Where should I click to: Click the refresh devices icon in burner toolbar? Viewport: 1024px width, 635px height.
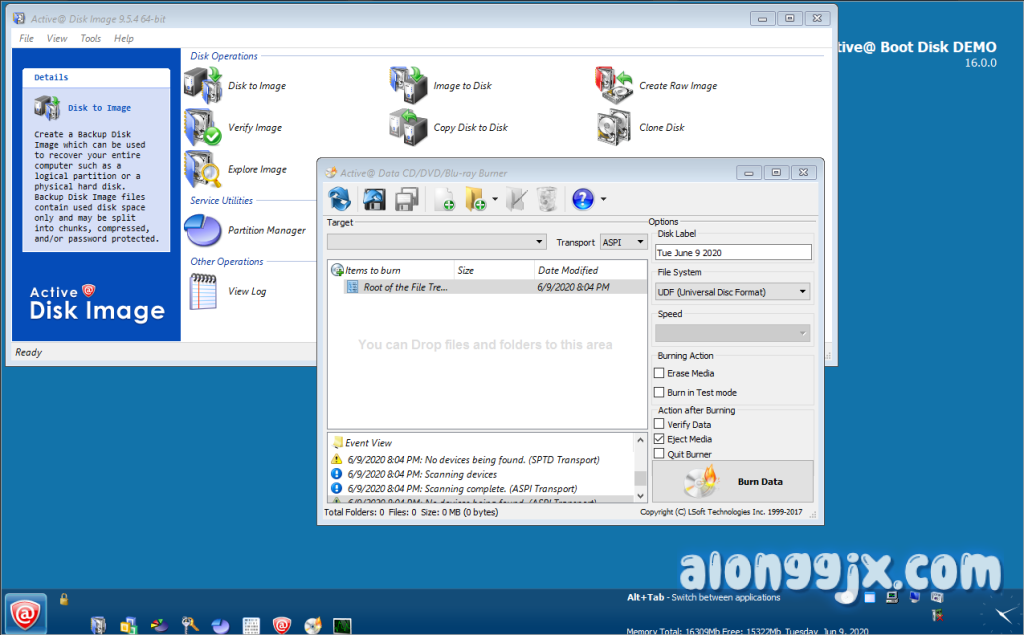[341, 199]
